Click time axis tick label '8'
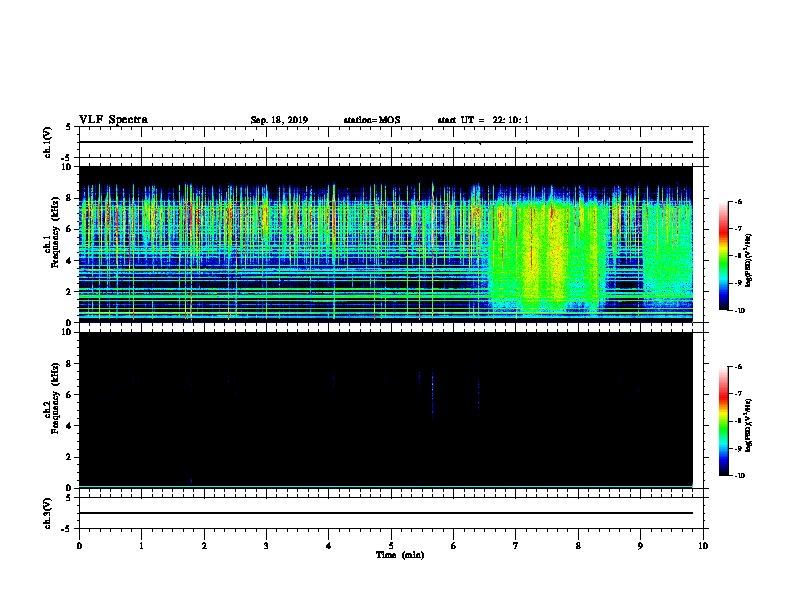This screenshot has width=792, height=612. pyautogui.click(x=578, y=546)
